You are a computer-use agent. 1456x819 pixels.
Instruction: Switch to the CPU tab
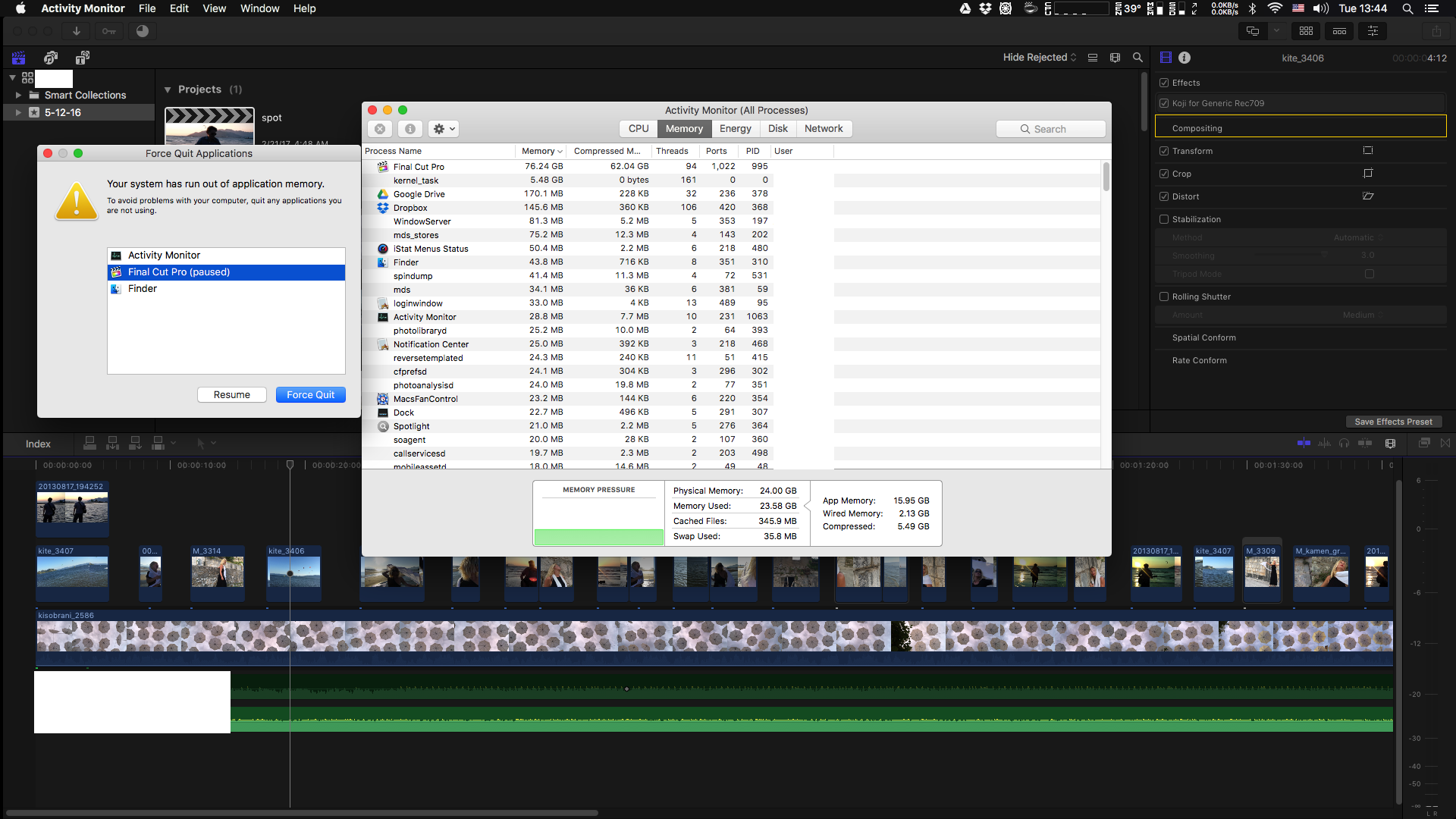pyautogui.click(x=639, y=129)
